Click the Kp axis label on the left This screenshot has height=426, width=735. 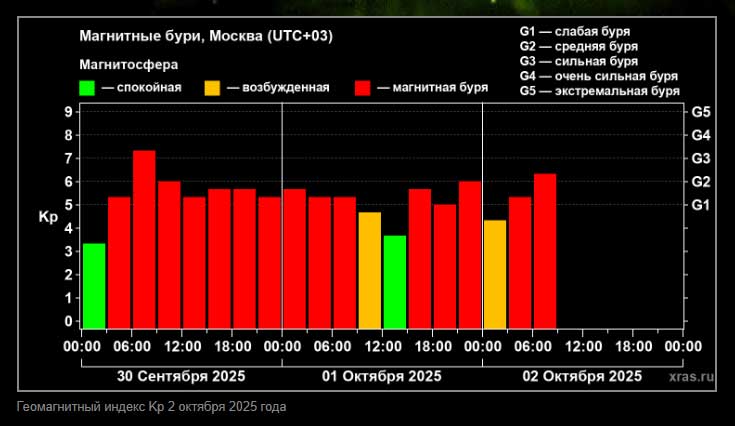click(x=48, y=216)
